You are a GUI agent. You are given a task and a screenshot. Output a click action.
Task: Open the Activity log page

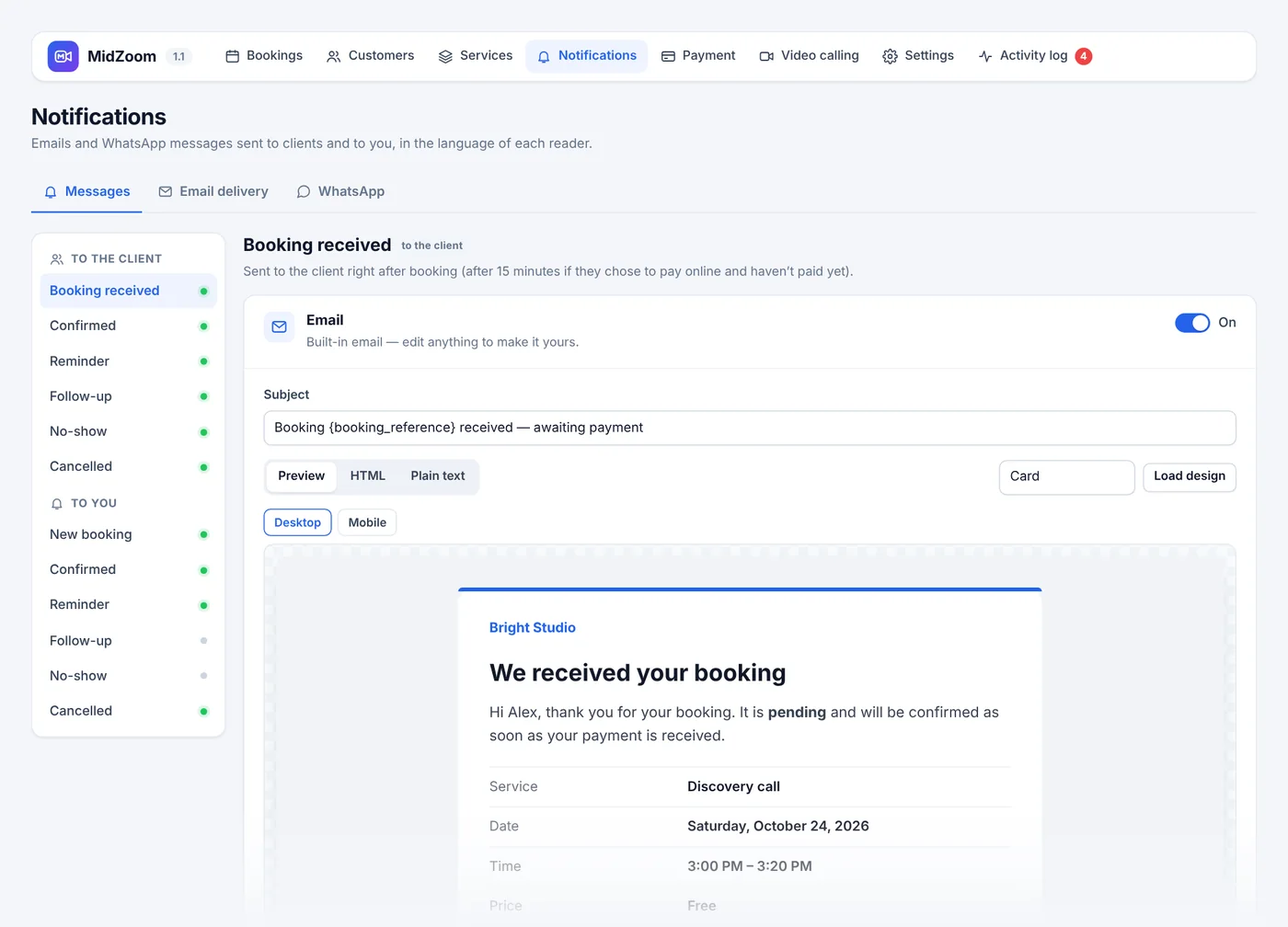tap(1034, 56)
